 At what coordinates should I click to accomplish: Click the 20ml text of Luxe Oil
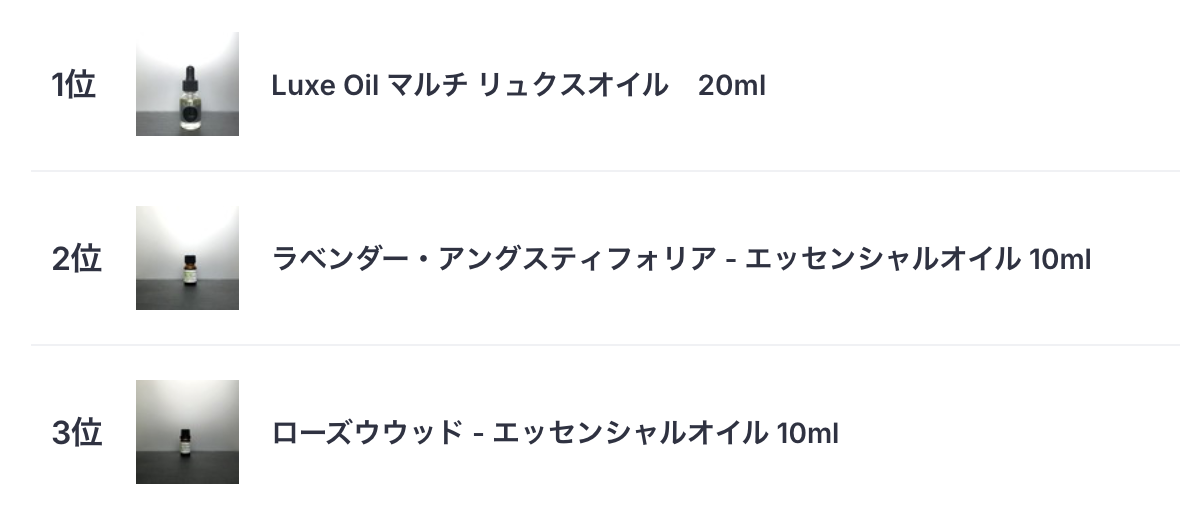[x=731, y=85]
